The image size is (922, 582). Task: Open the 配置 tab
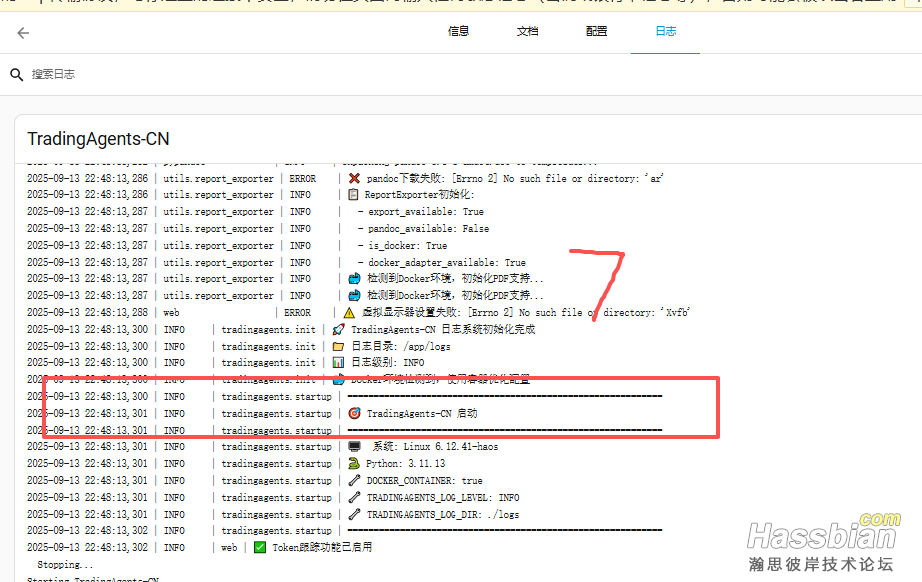click(596, 31)
